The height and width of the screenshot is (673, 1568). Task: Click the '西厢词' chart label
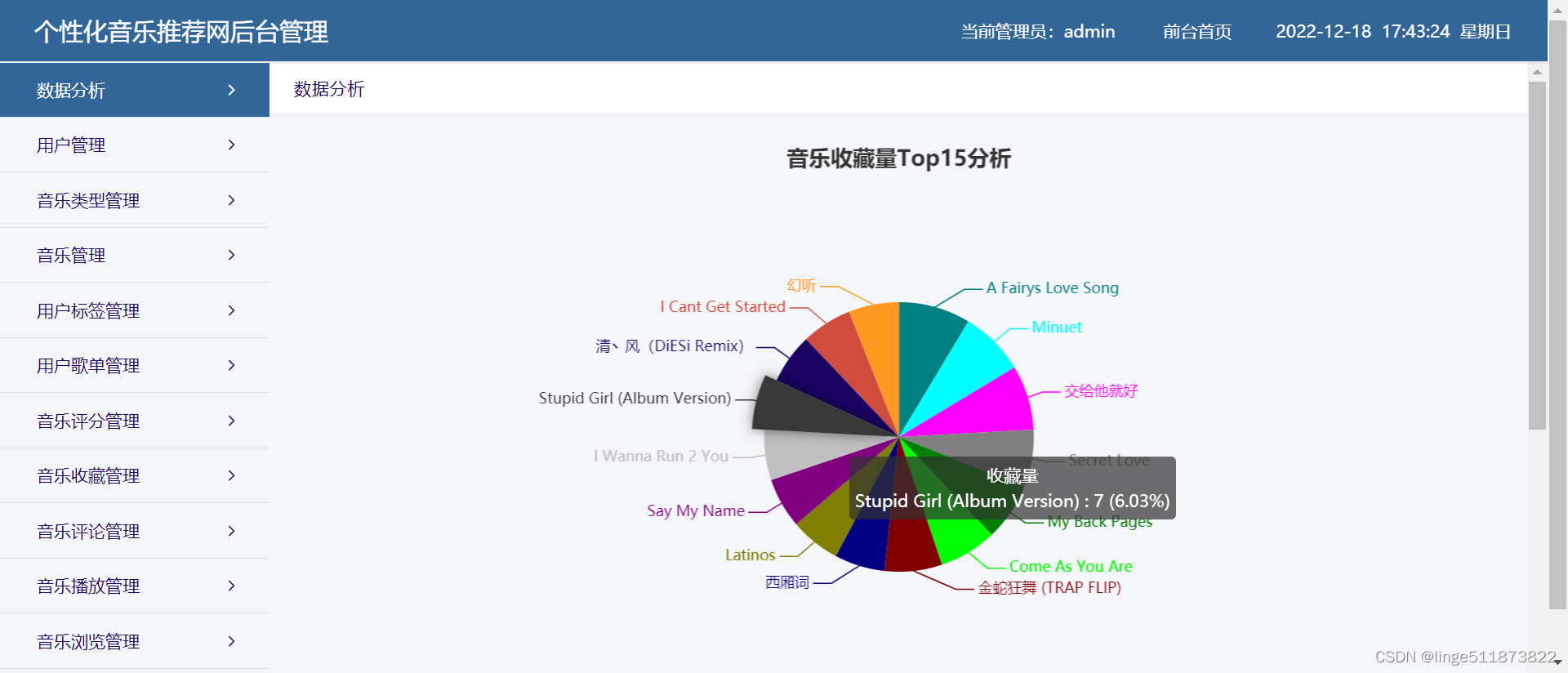click(787, 582)
